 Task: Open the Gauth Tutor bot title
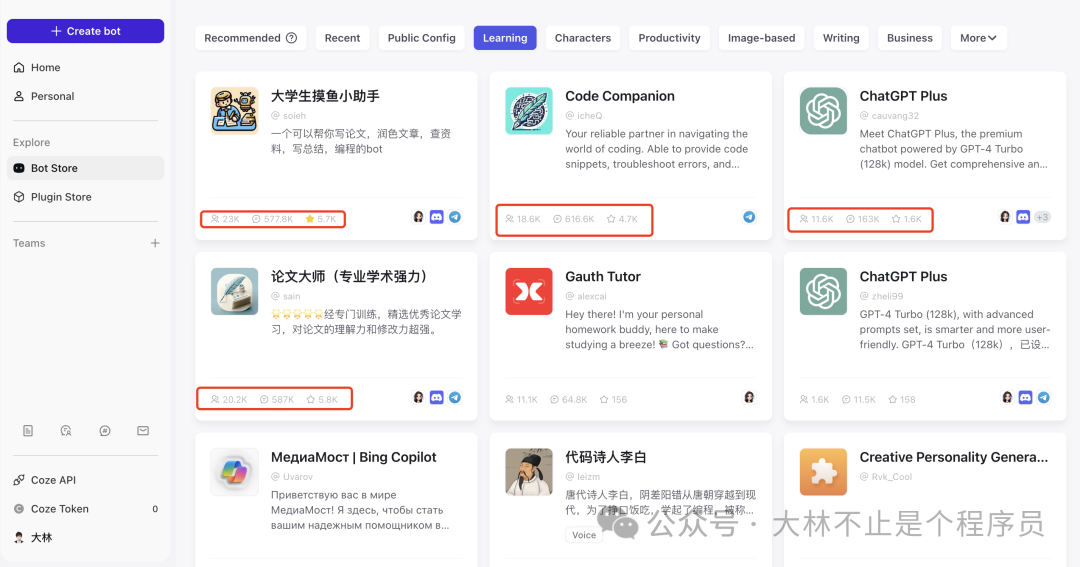(603, 277)
